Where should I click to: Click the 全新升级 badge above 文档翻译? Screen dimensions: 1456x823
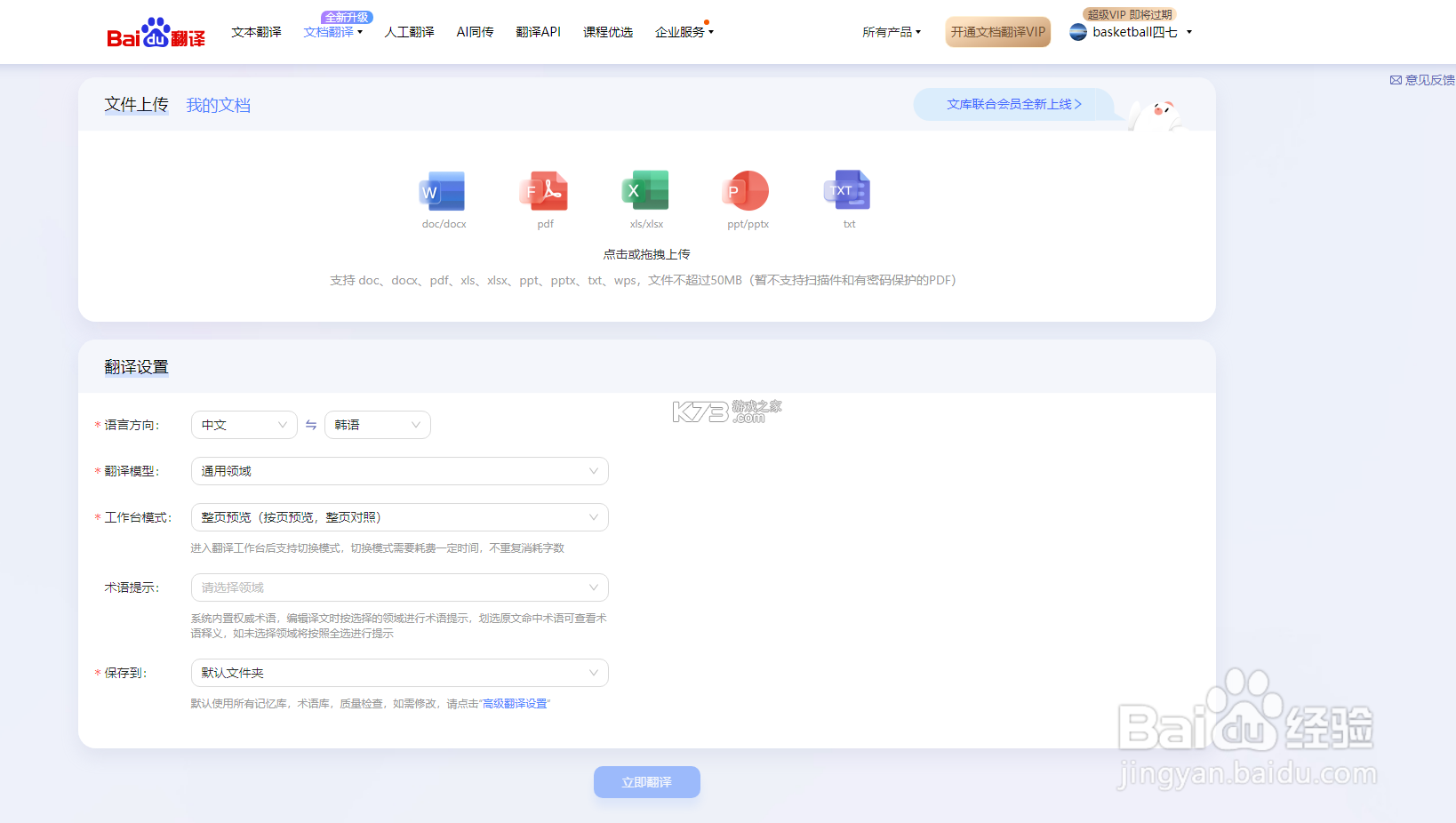[x=347, y=17]
